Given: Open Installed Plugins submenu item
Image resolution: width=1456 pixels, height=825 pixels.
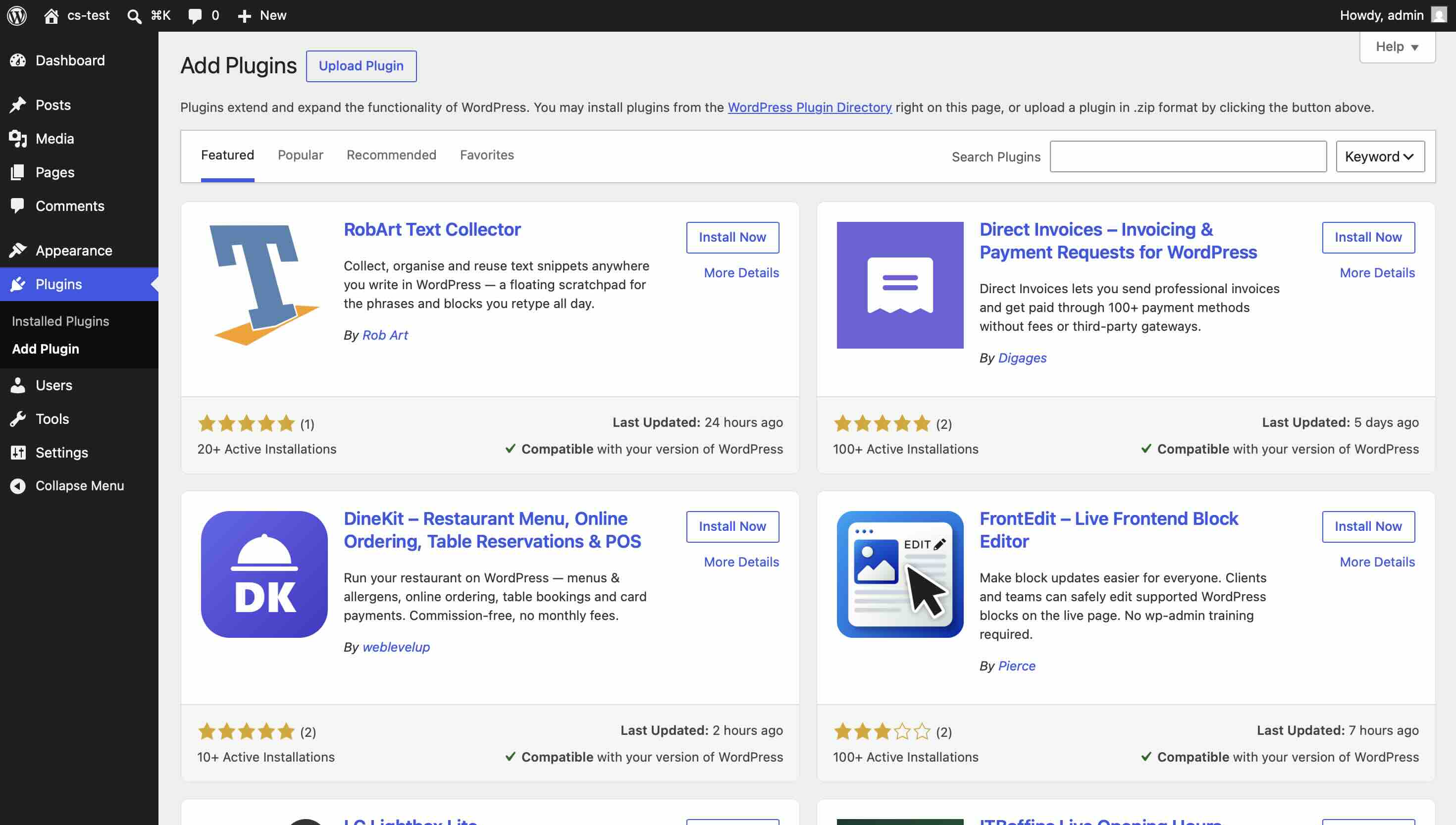Looking at the screenshot, I should click(60, 321).
